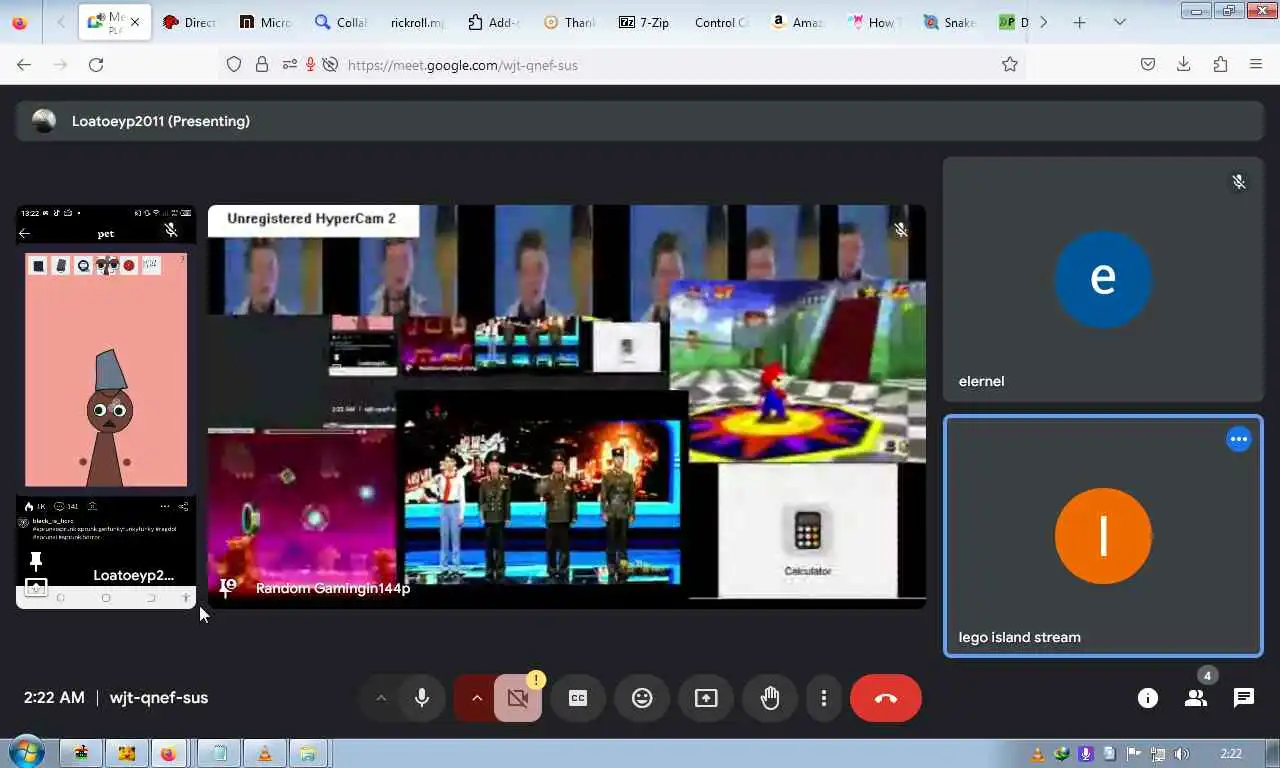Click the Loatoeyp2011 (Presenting) banner
The height and width of the screenshot is (768, 1280).
640,121
